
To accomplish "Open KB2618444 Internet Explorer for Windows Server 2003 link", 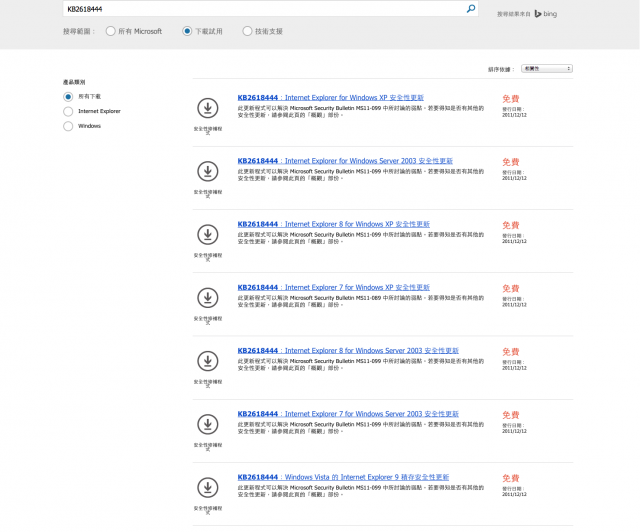I will pyautogui.click(x=345, y=161).
